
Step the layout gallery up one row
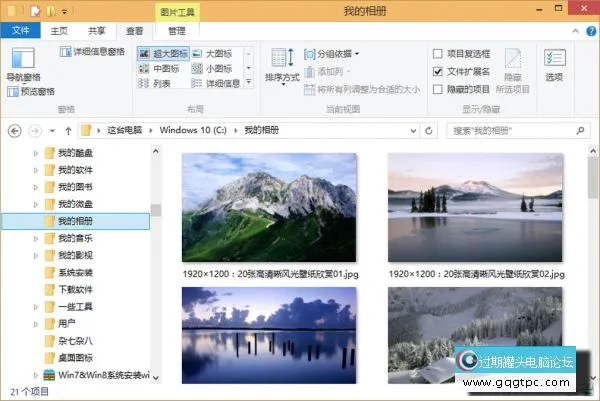tap(249, 54)
